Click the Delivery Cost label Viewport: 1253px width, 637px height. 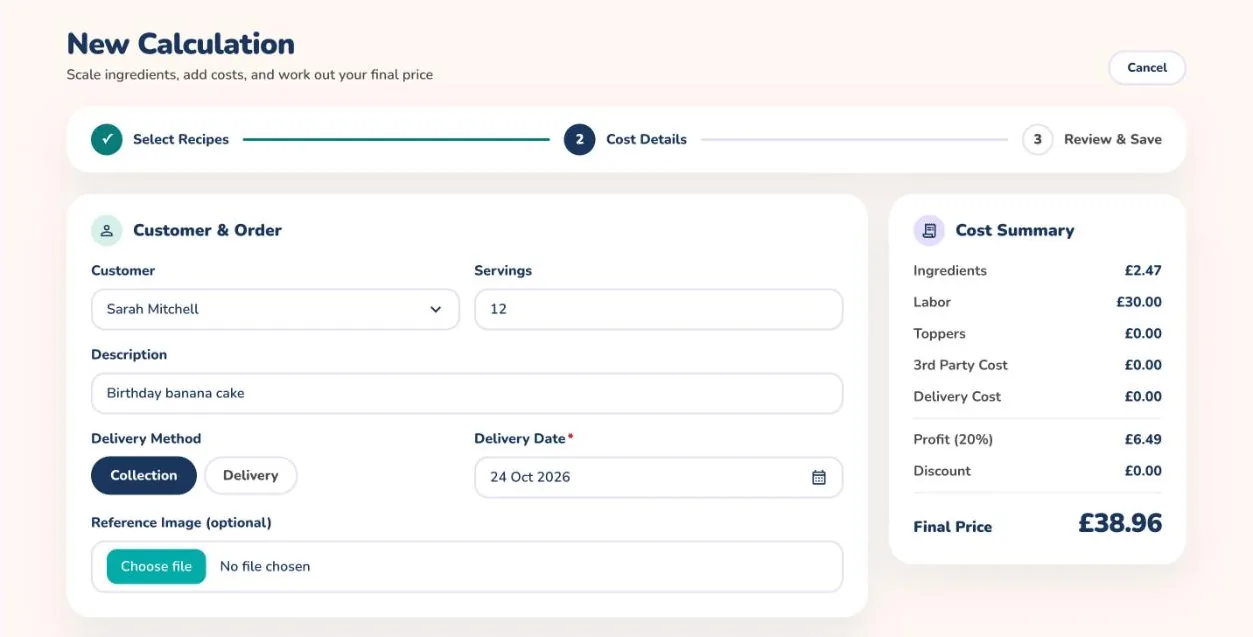tap(957, 396)
